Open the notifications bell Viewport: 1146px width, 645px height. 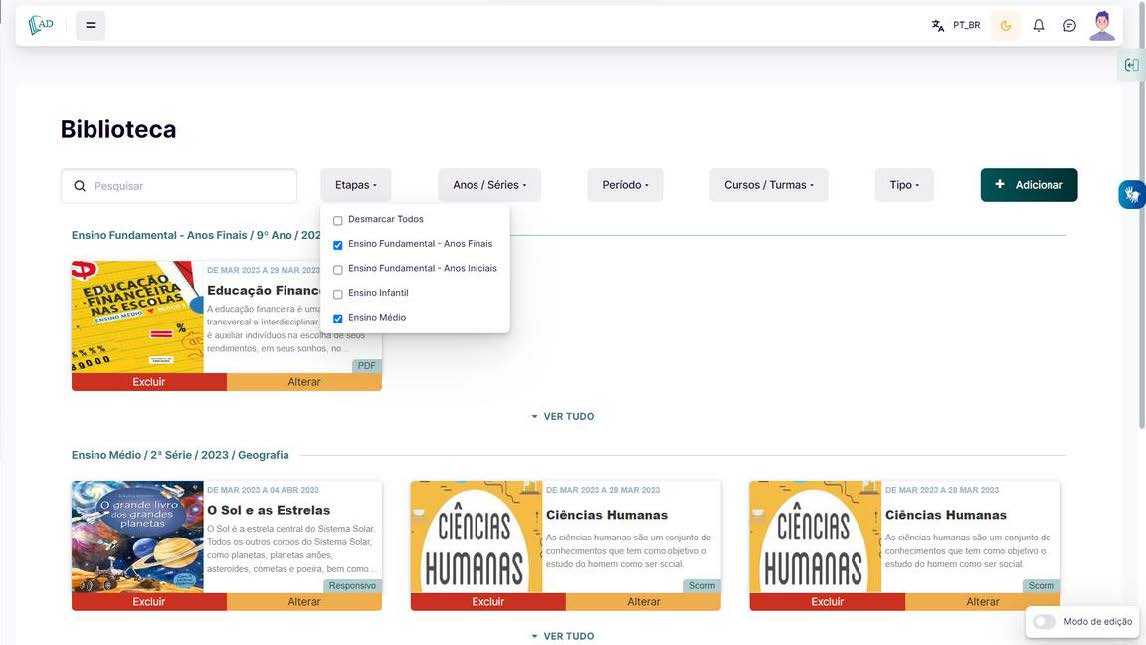[x=1038, y=26]
